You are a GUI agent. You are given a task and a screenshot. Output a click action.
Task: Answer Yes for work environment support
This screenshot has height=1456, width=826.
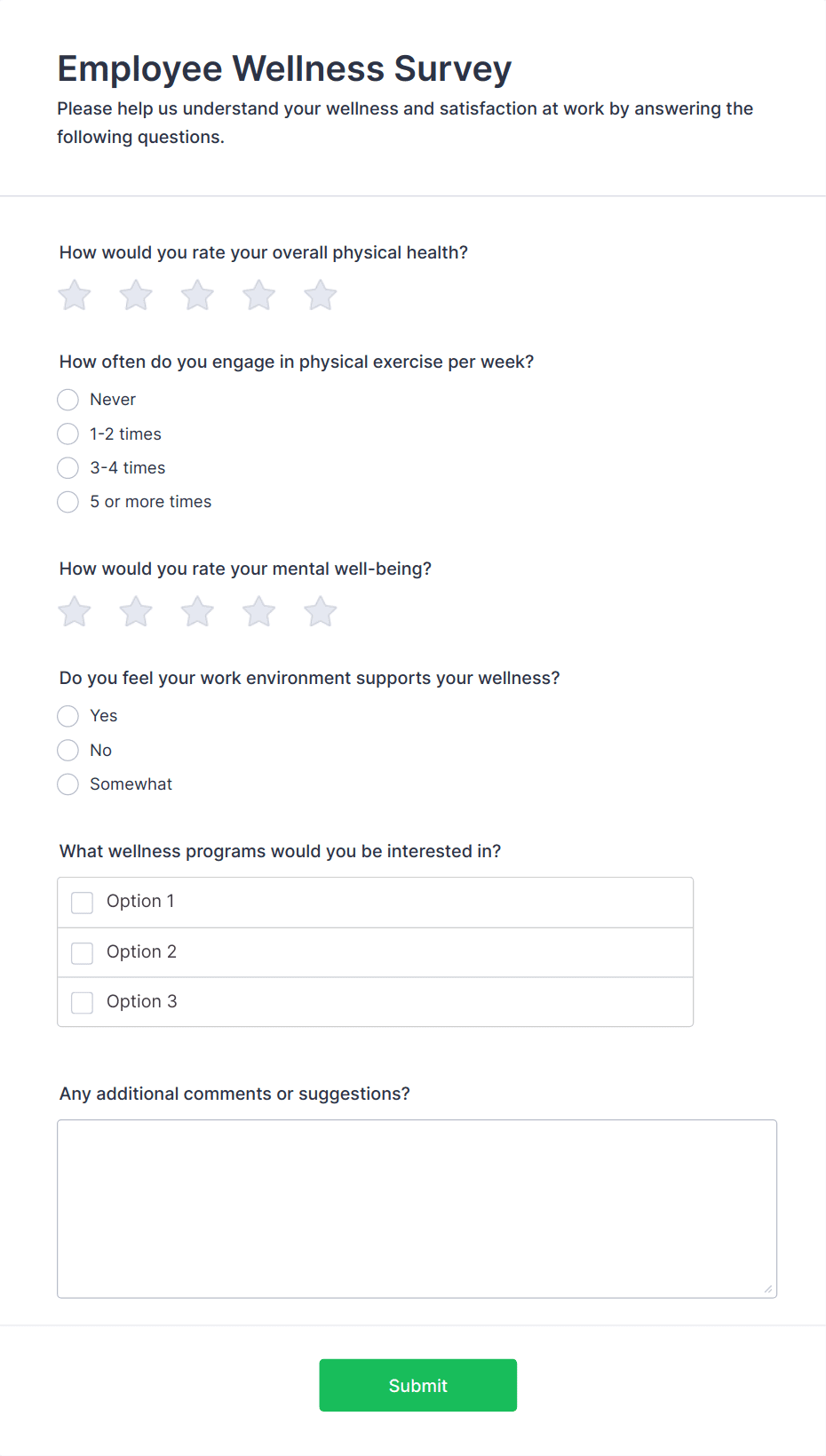point(68,716)
